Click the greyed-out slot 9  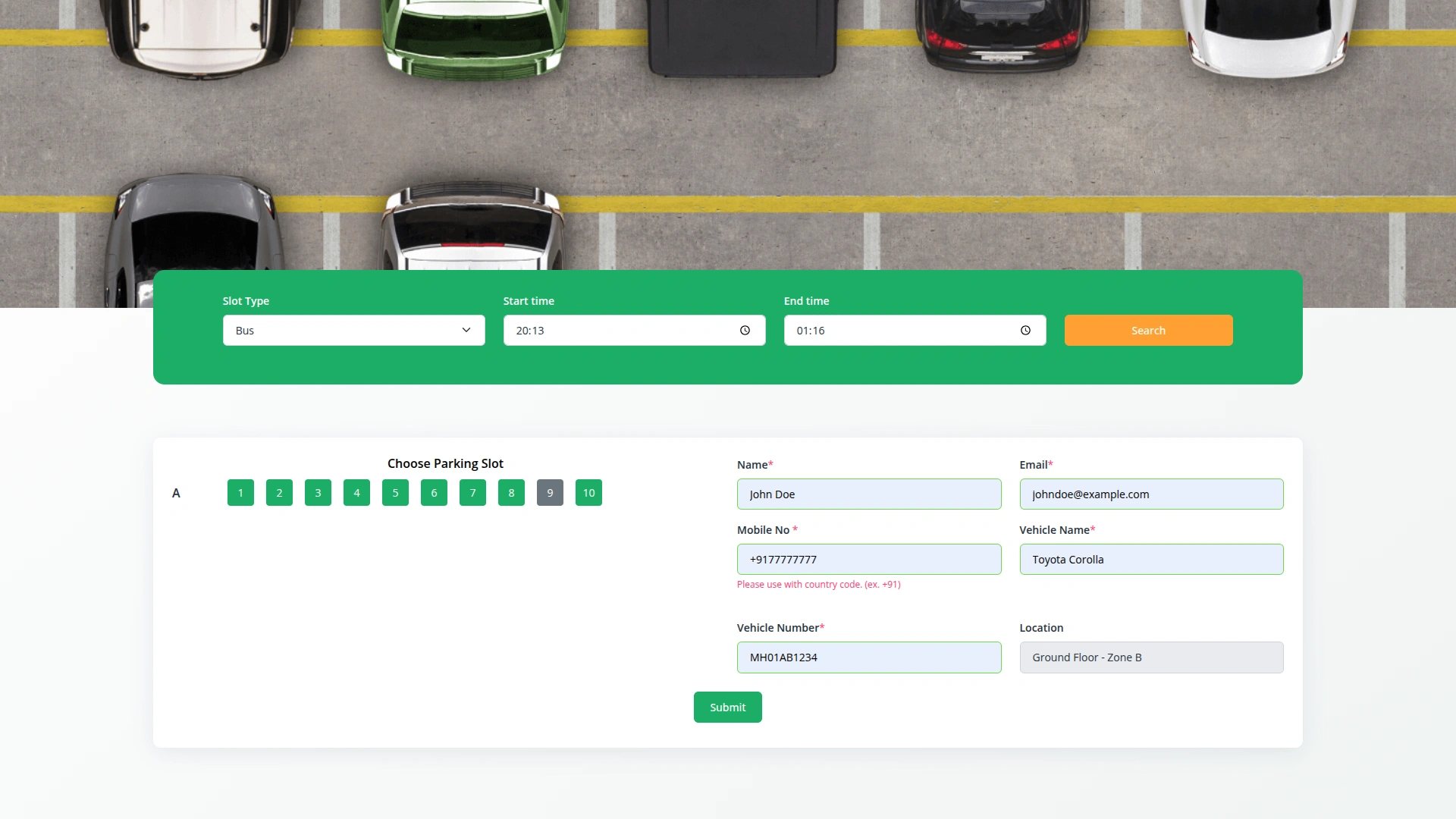coord(550,493)
